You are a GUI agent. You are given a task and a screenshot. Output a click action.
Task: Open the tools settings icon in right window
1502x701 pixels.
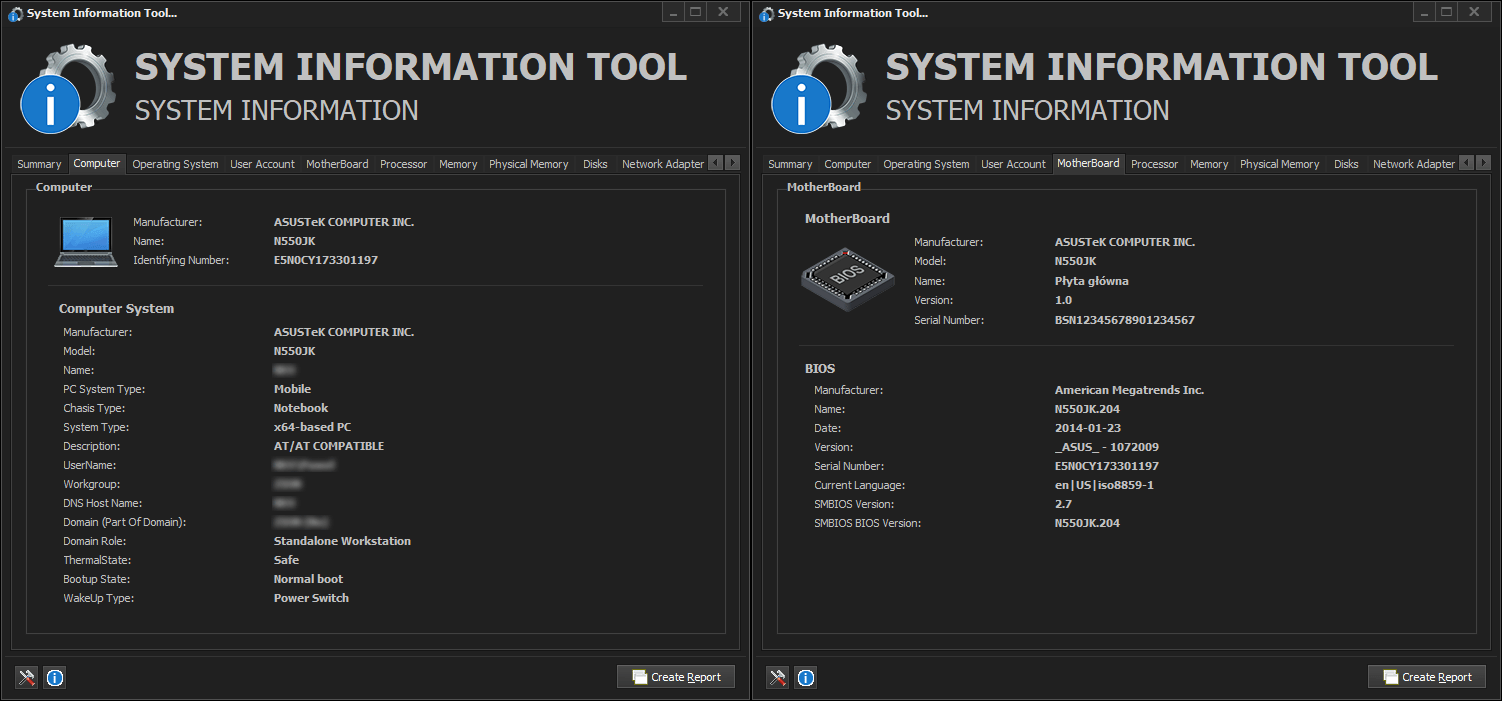pos(778,678)
